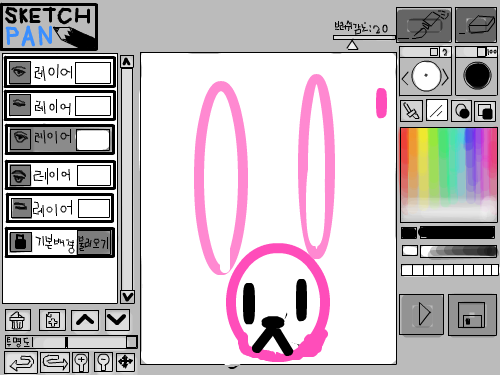The width and height of the screenshot is (500, 375).
Task: Show the fifth layer via its closed eye
Action: tap(21, 208)
